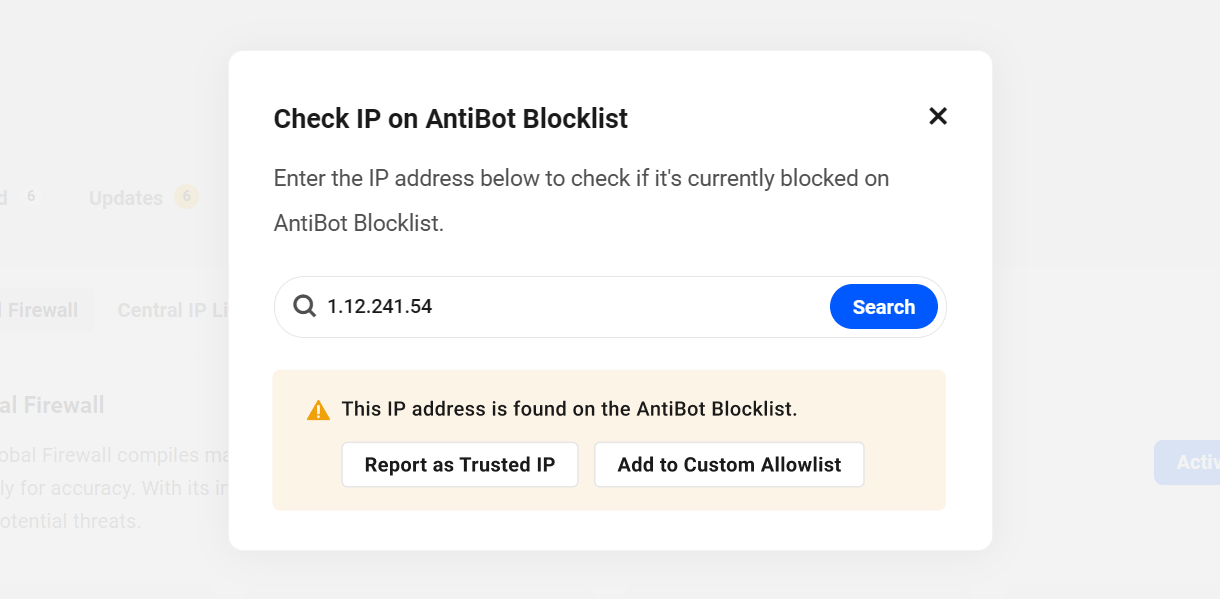
Task: Click the instruction text starting with Enter the IP
Action: point(581,179)
